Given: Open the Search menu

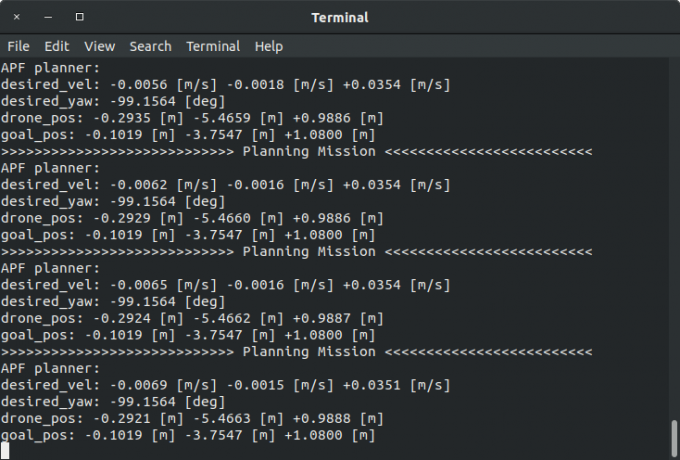Looking at the screenshot, I should [x=150, y=46].
